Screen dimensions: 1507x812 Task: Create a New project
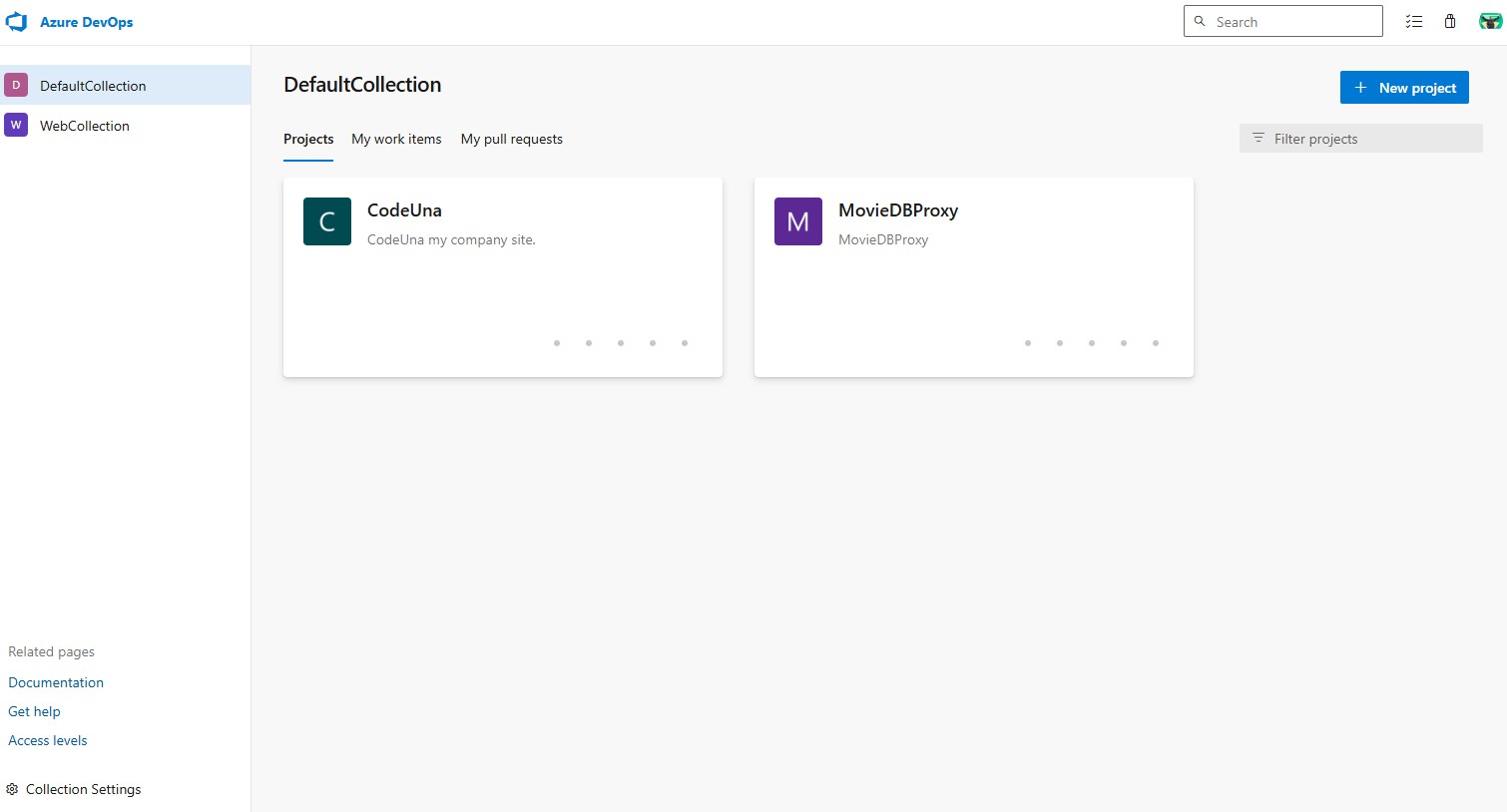[1404, 88]
